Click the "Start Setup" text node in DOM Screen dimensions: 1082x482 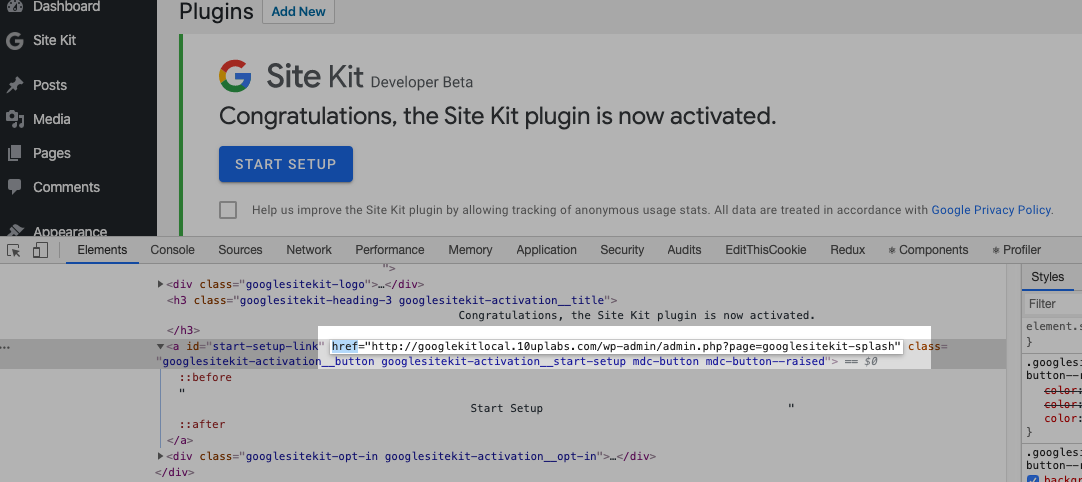506,408
